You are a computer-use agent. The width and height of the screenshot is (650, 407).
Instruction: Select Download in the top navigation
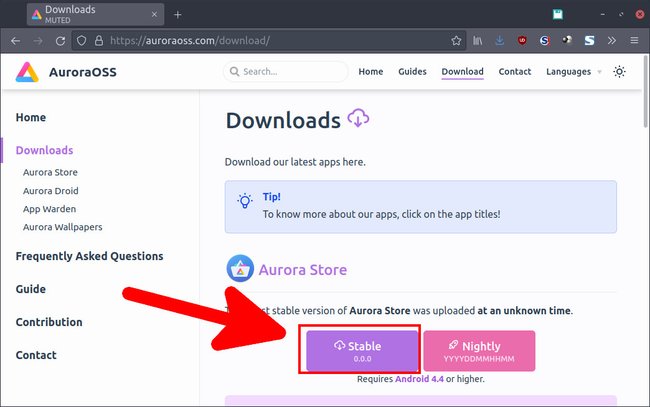pyautogui.click(x=462, y=72)
